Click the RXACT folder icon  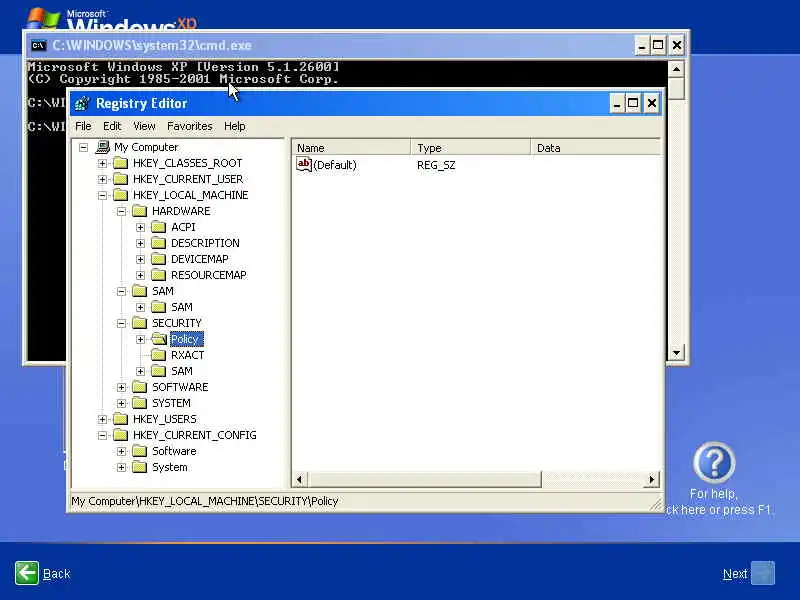pyautogui.click(x=159, y=355)
